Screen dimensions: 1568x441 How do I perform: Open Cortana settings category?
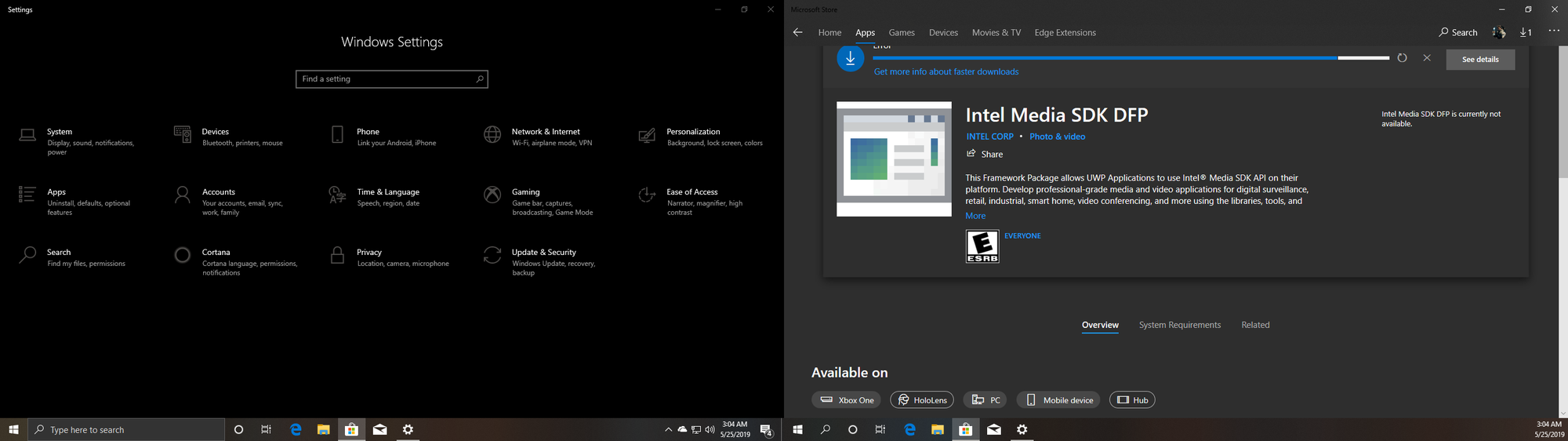tap(238, 262)
